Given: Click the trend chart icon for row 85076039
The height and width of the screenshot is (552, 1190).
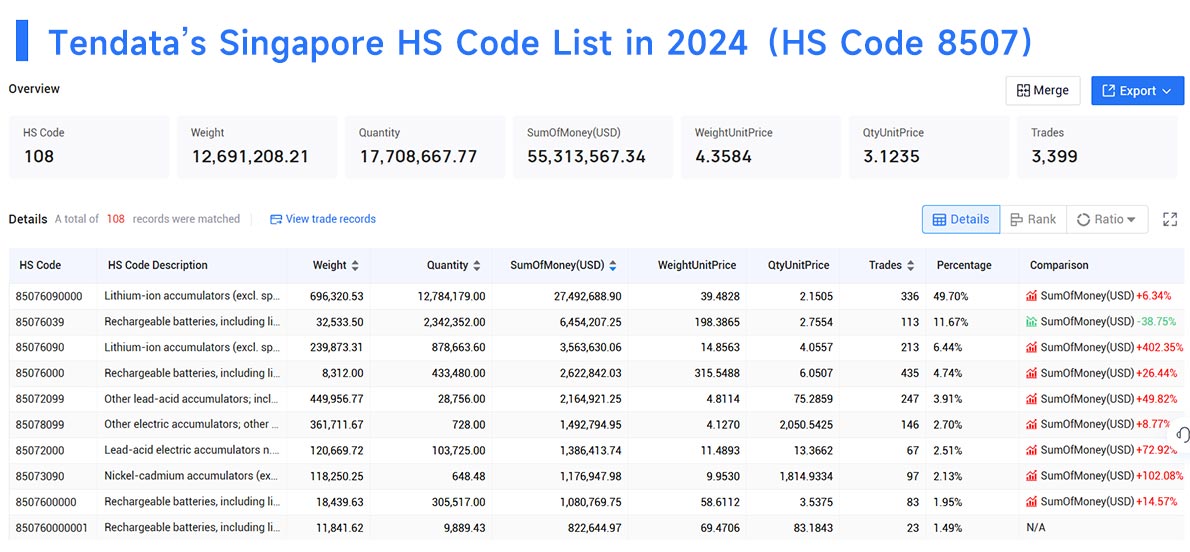Looking at the screenshot, I should coord(1031,322).
